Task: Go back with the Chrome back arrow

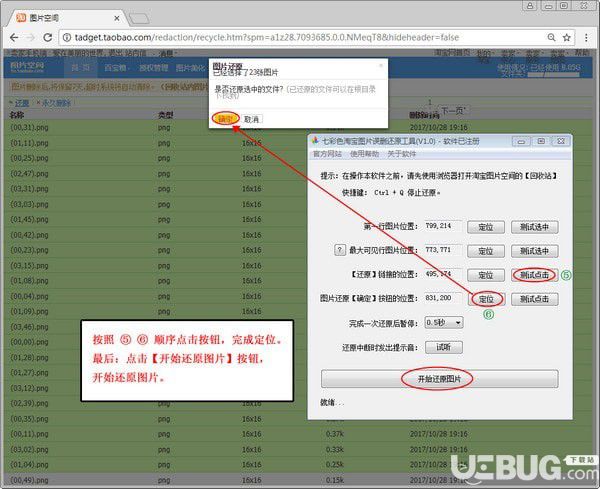Action: tap(14, 37)
